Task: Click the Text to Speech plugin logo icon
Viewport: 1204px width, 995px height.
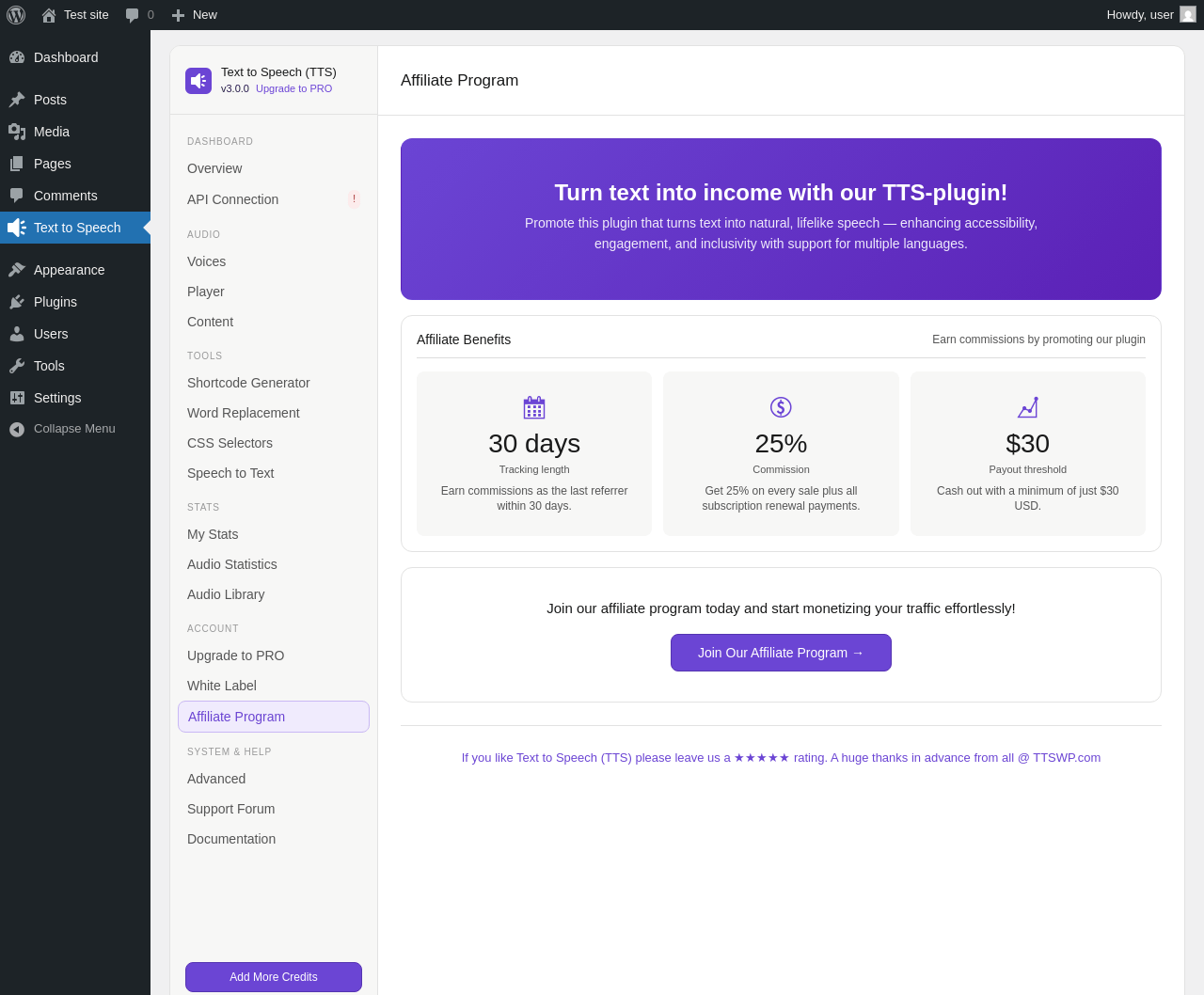Action: 198,81
